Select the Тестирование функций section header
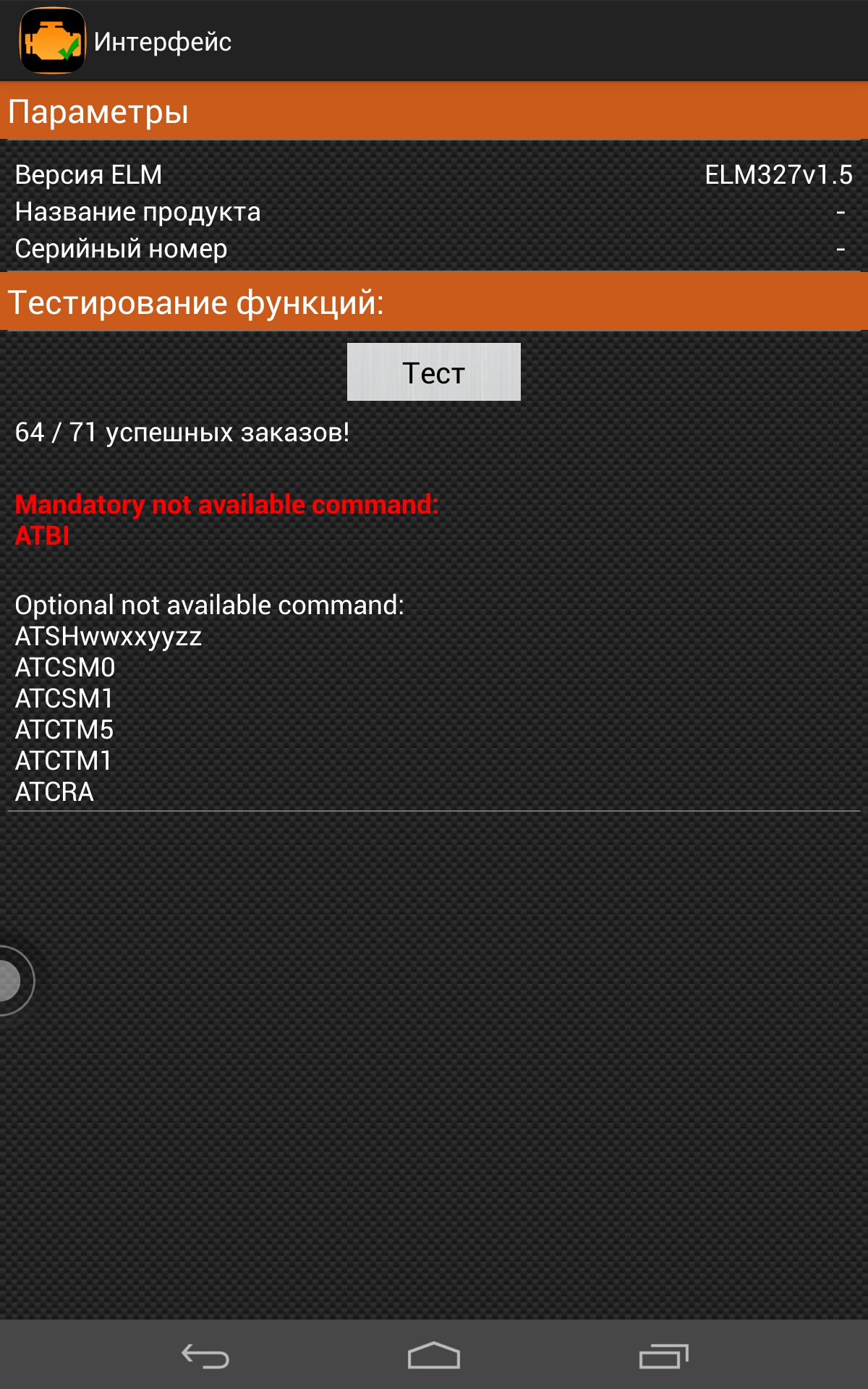868x1389 pixels. [434, 302]
